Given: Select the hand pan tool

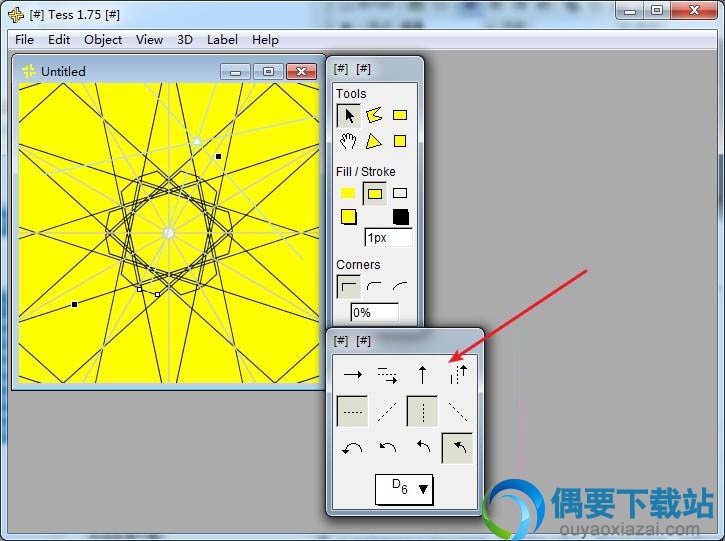Looking at the screenshot, I should point(348,141).
